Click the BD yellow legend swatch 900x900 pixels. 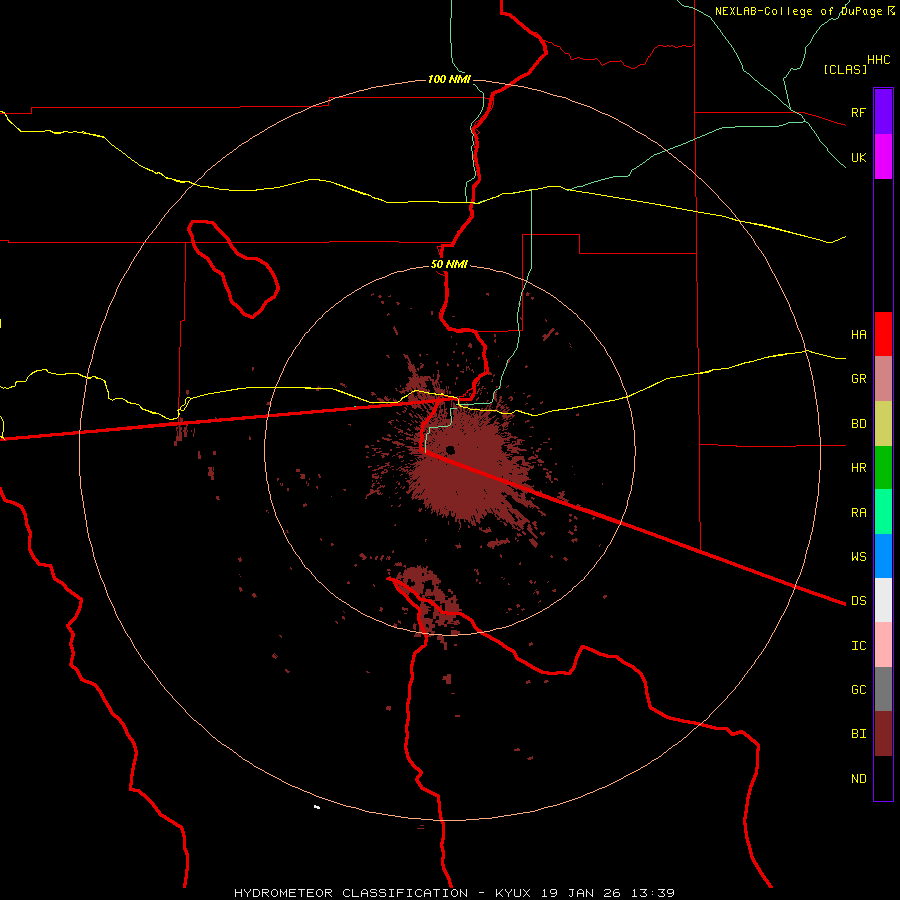coord(883,423)
